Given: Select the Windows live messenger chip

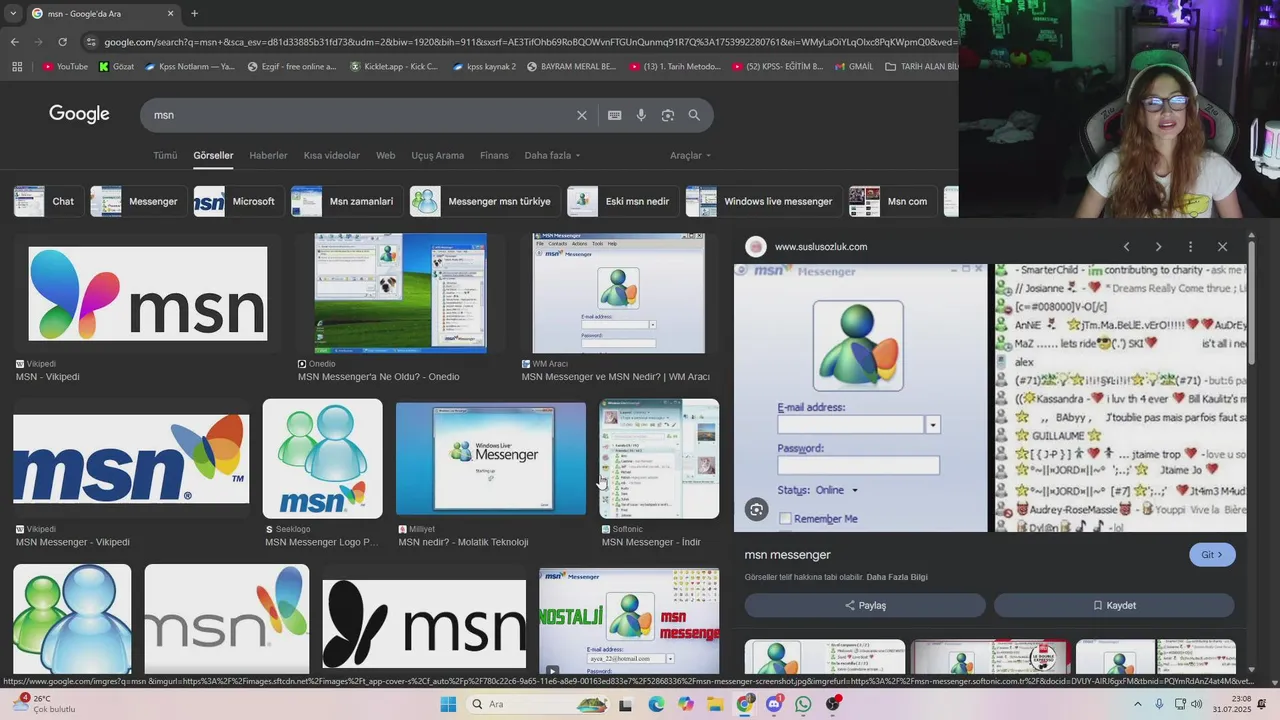Looking at the screenshot, I should coord(763,201).
